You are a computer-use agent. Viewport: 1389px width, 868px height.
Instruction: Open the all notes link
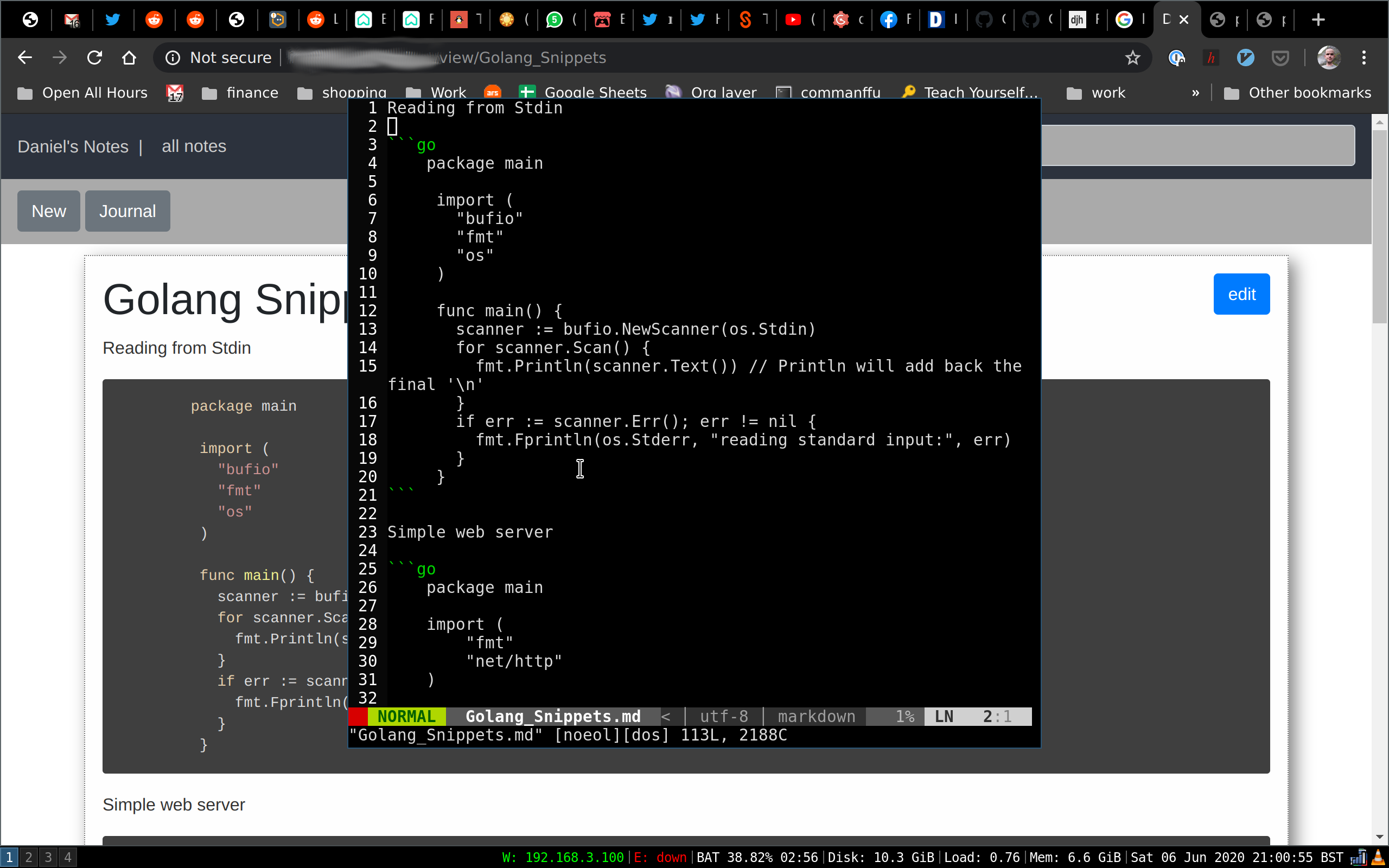pos(194,146)
